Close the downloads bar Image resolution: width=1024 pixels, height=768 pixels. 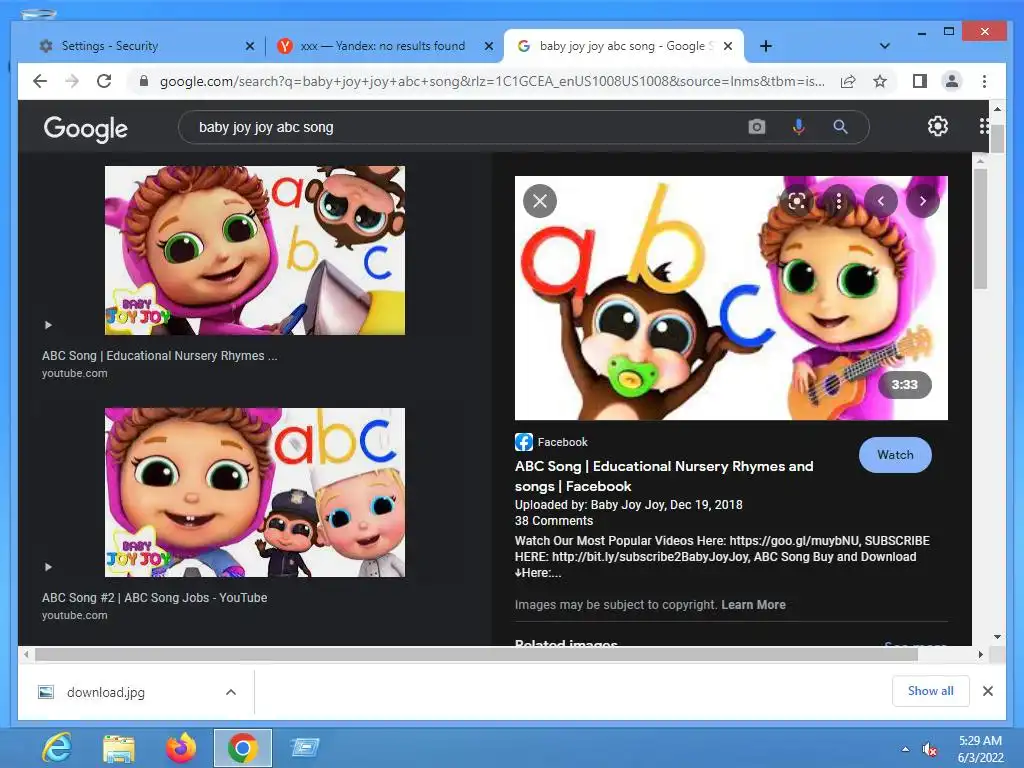tap(987, 691)
